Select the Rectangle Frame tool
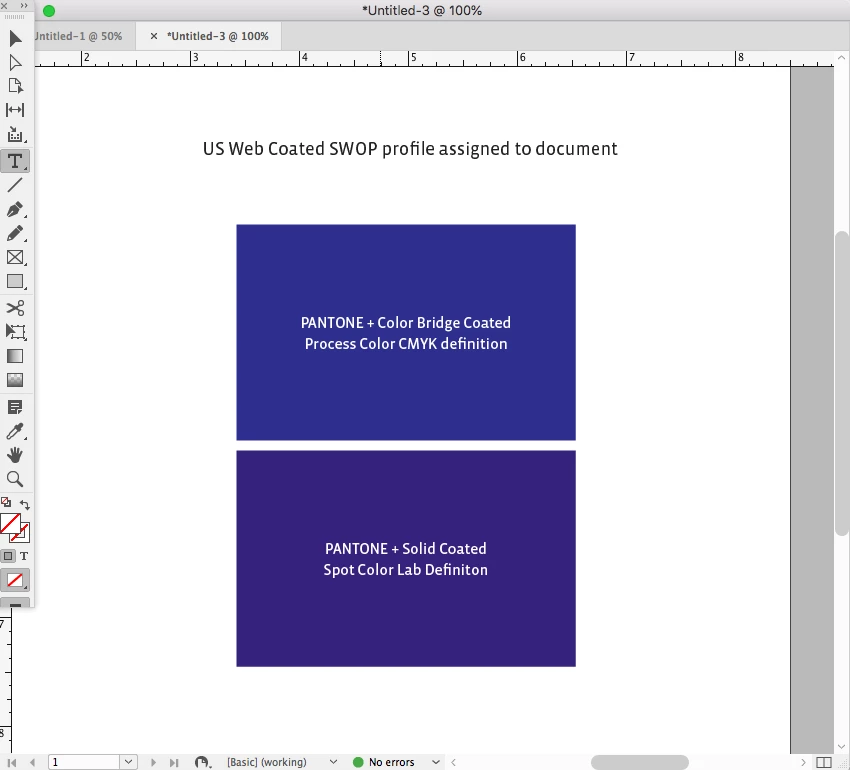 coord(15,257)
